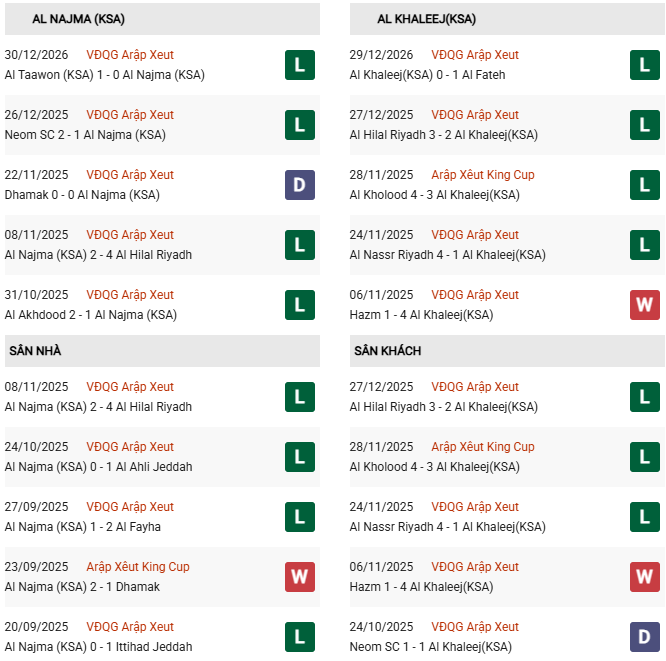Click the Al Najma (KSA) 1 - 2 Al Fayha match text
Viewport: 666px width, 661px height.
tap(82, 527)
